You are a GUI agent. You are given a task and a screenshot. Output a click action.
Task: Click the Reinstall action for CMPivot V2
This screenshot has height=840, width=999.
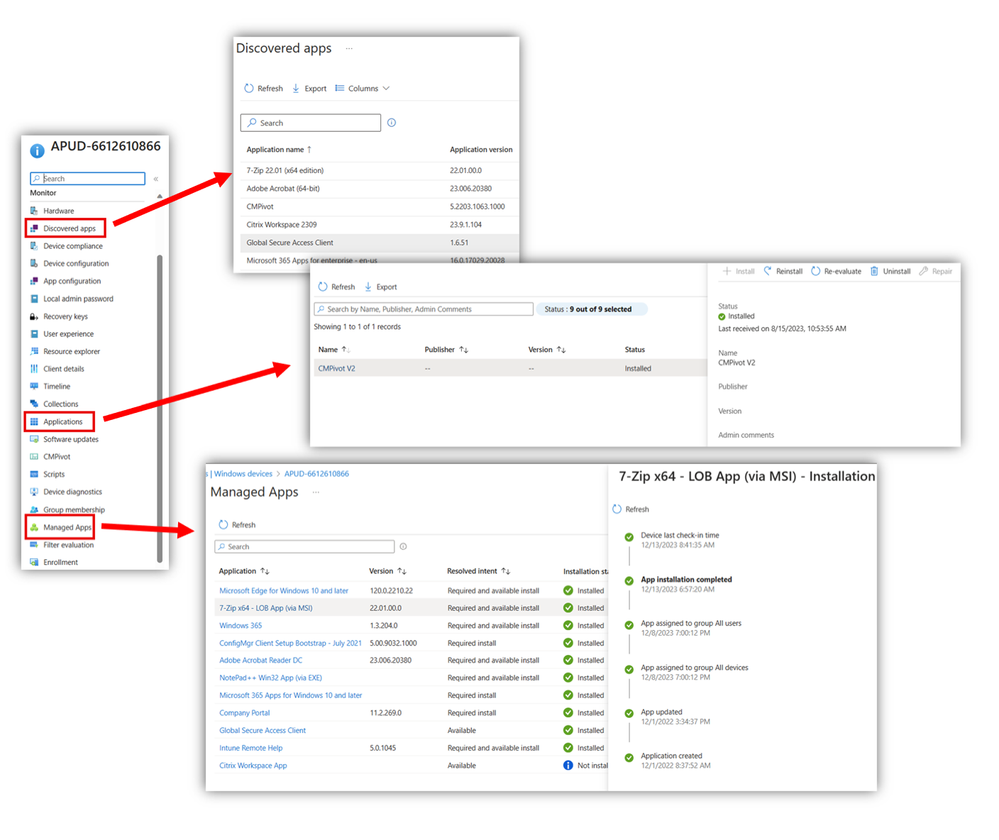(x=783, y=272)
